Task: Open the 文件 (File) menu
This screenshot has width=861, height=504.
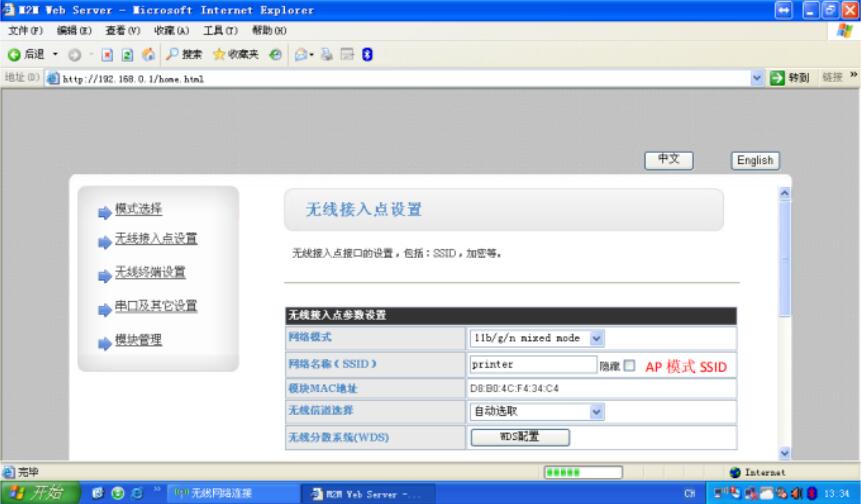Action: [23, 31]
